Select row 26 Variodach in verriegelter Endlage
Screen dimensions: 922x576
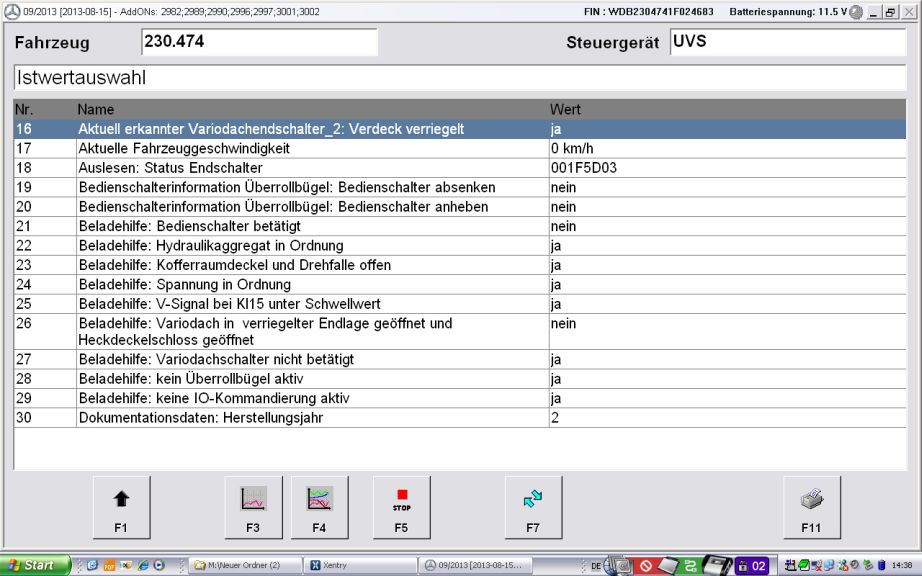[x=460, y=331]
